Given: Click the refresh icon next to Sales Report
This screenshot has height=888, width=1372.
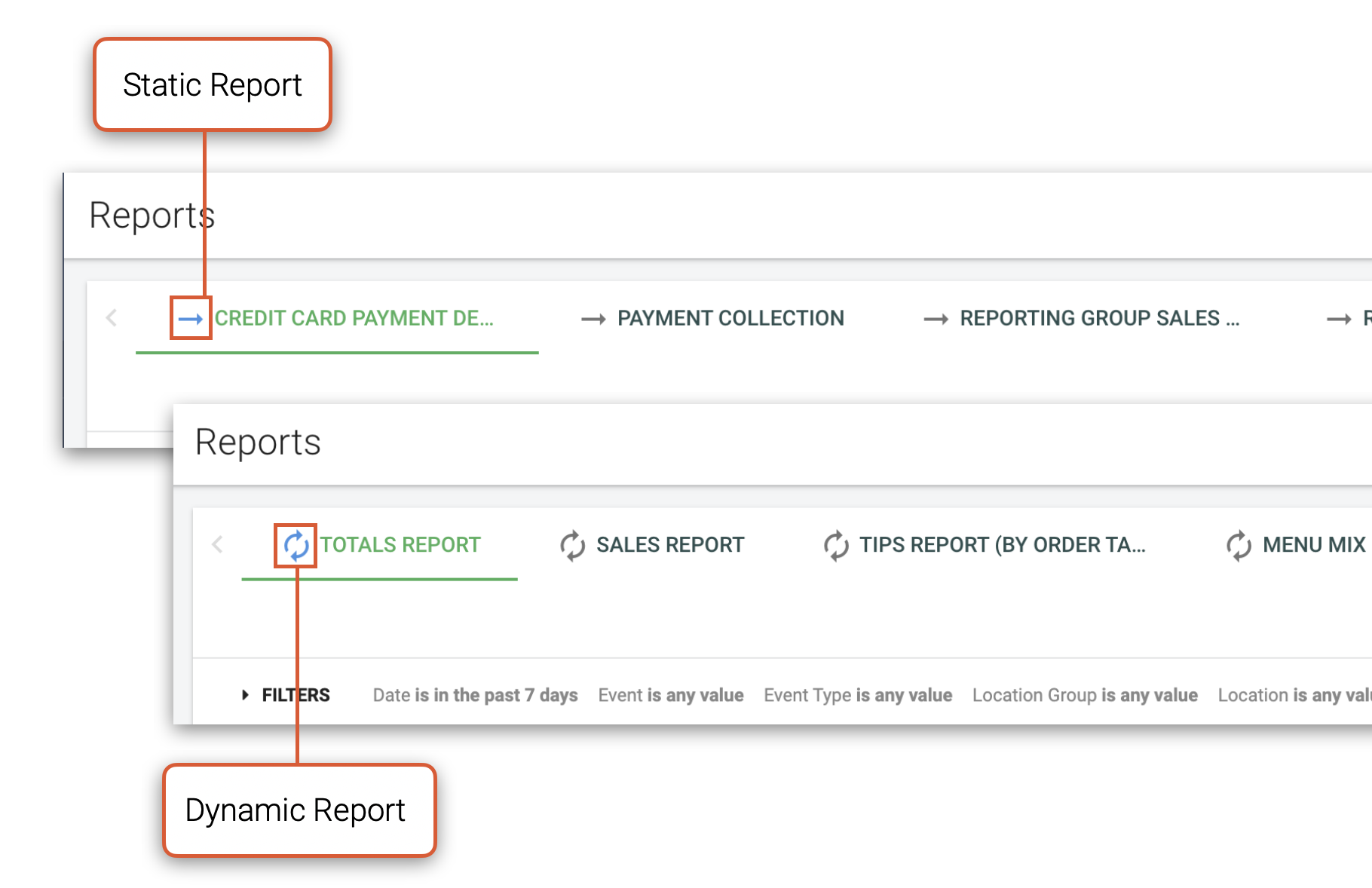Looking at the screenshot, I should [571, 545].
